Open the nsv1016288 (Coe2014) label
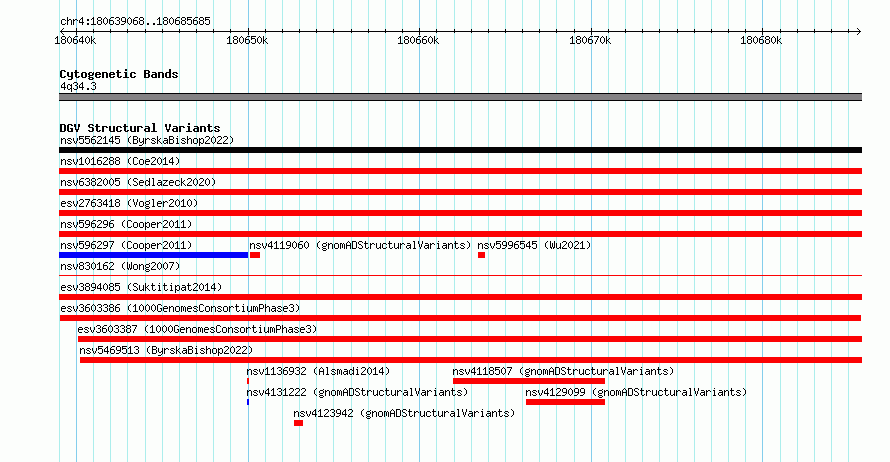Viewport: 890px width, 462px height. (120, 161)
